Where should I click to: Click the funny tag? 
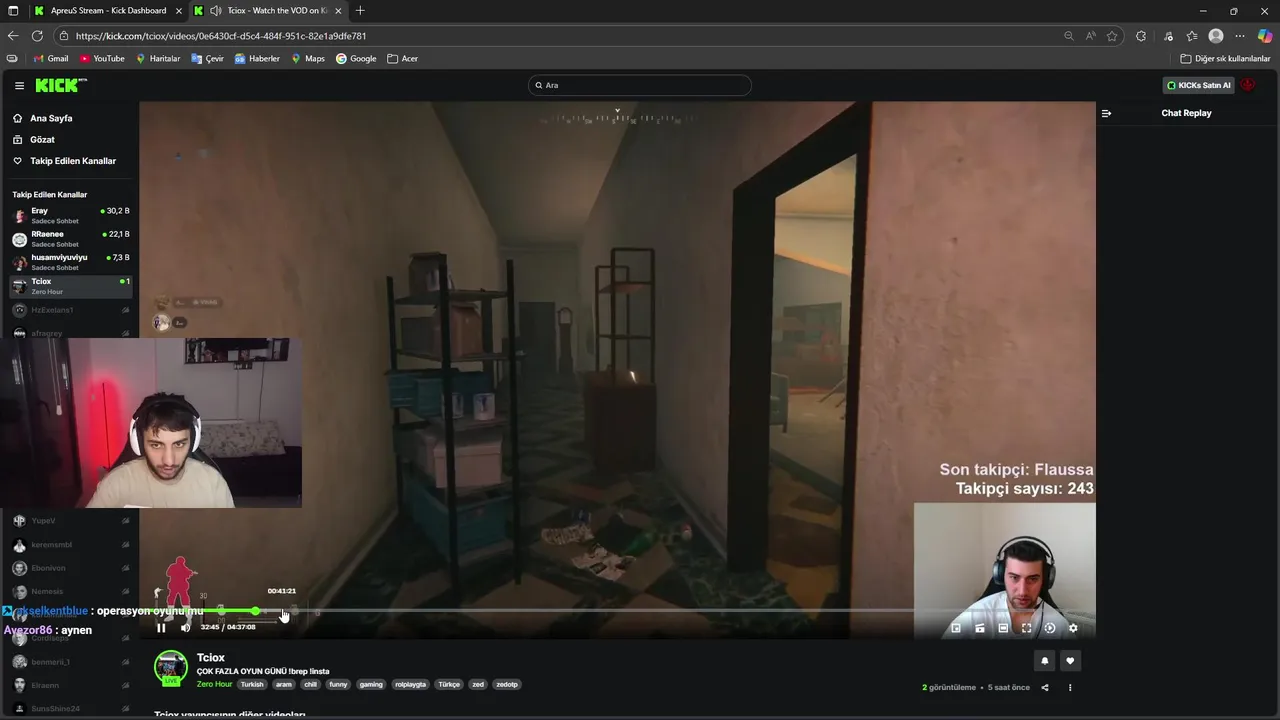pos(338,685)
